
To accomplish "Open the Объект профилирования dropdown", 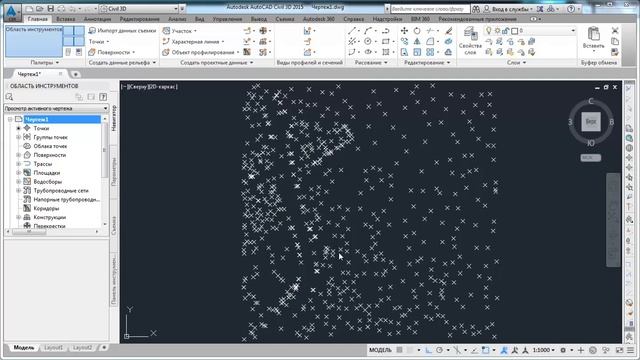I will [x=201, y=52].
